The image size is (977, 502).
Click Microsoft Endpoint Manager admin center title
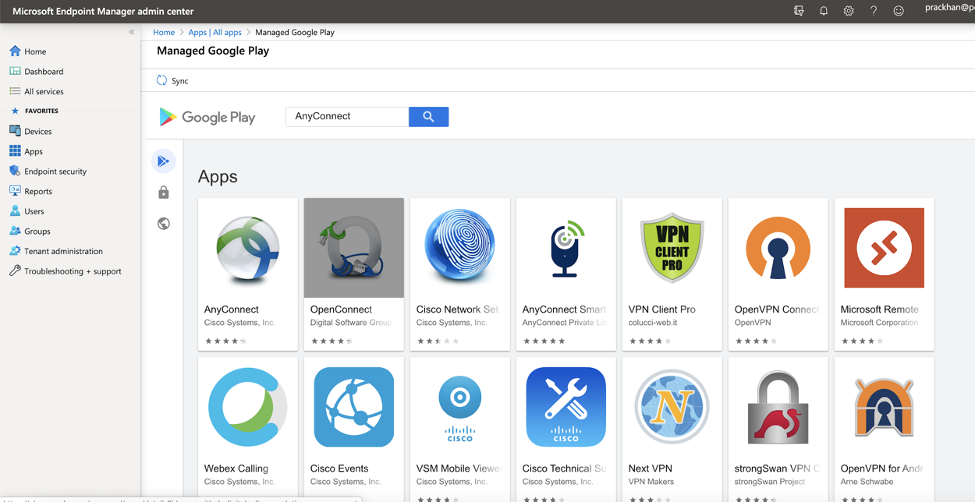[x=103, y=11]
